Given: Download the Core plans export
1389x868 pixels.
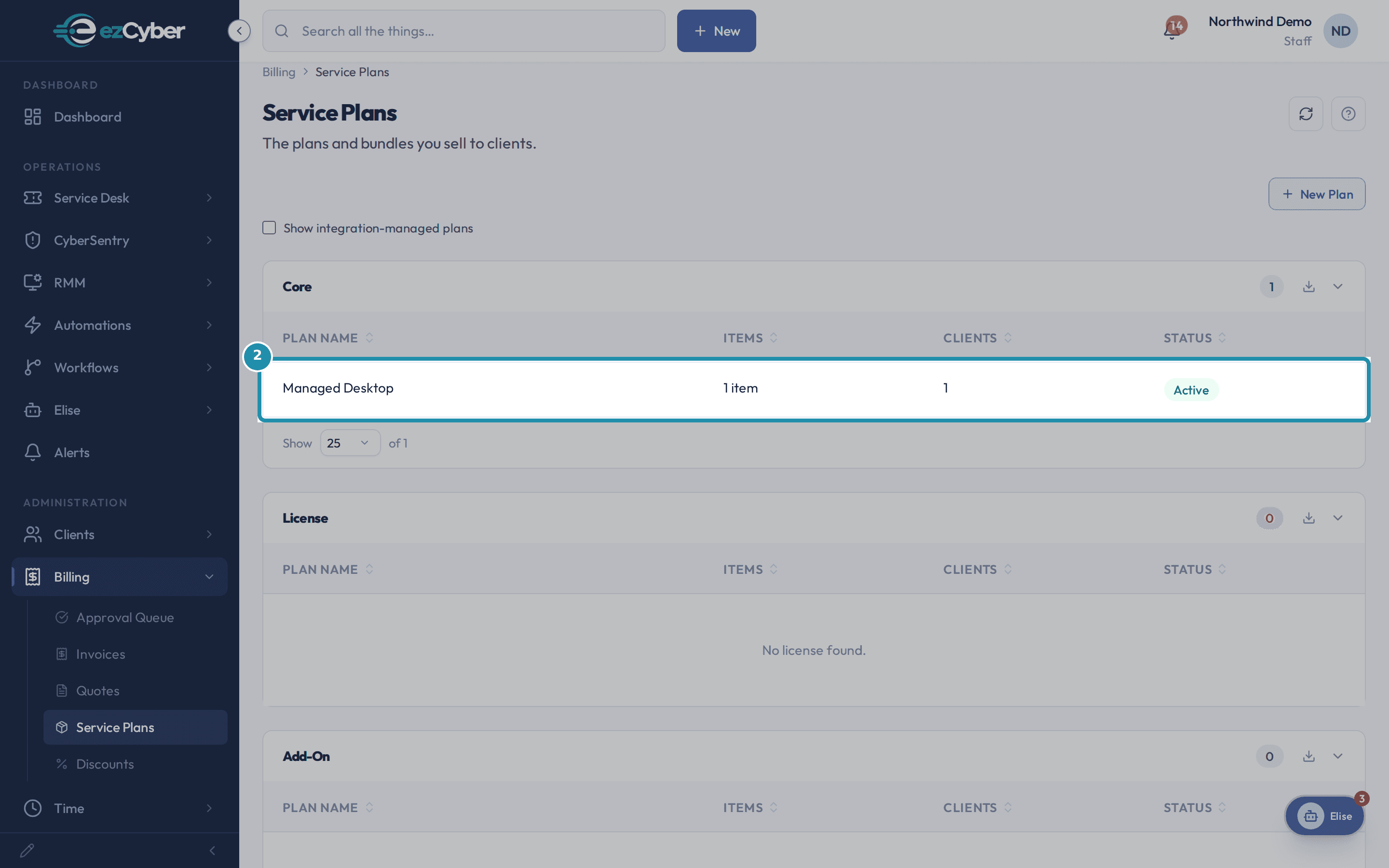Looking at the screenshot, I should pyautogui.click(x=1308, y=286).
